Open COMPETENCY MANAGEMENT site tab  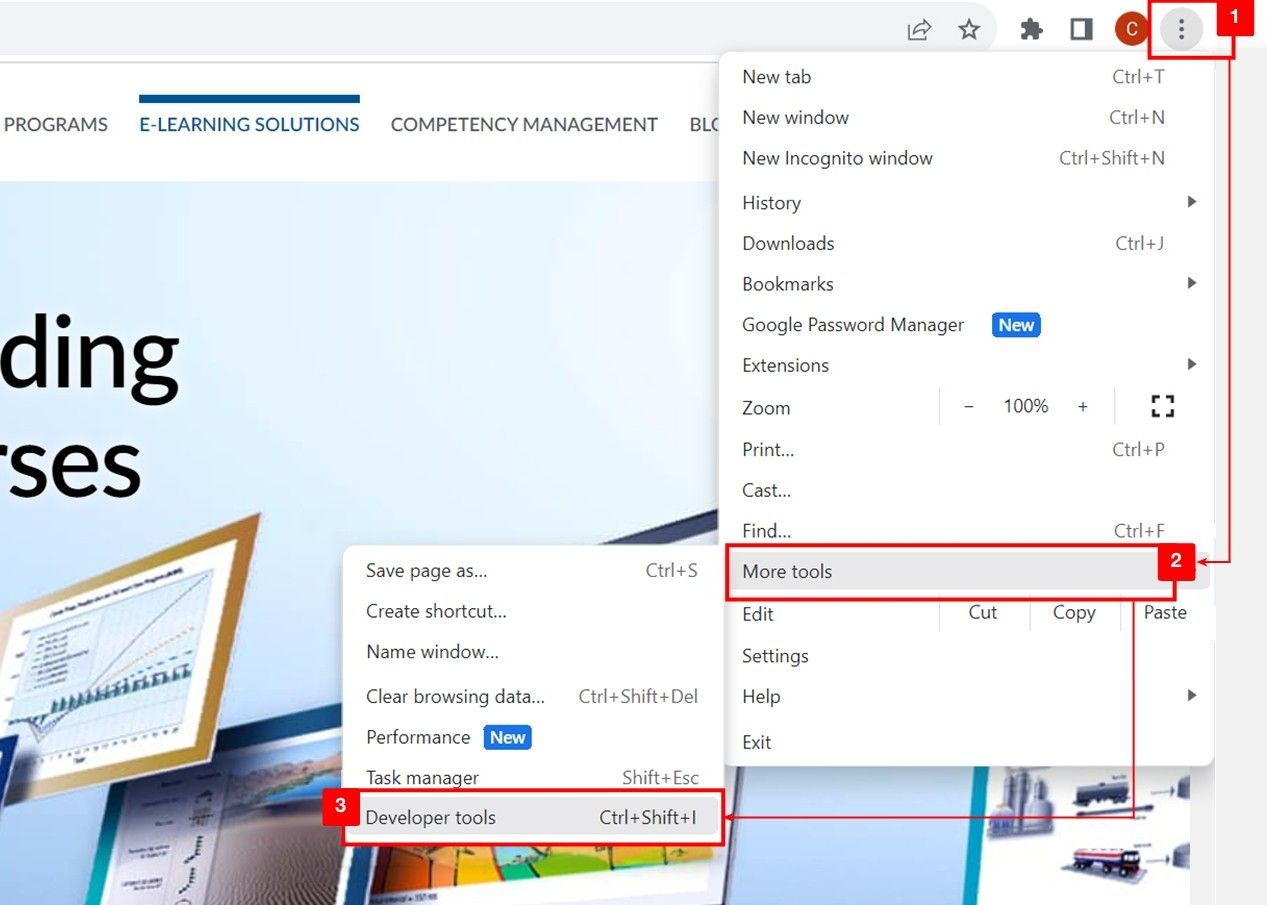coord(524,125)
